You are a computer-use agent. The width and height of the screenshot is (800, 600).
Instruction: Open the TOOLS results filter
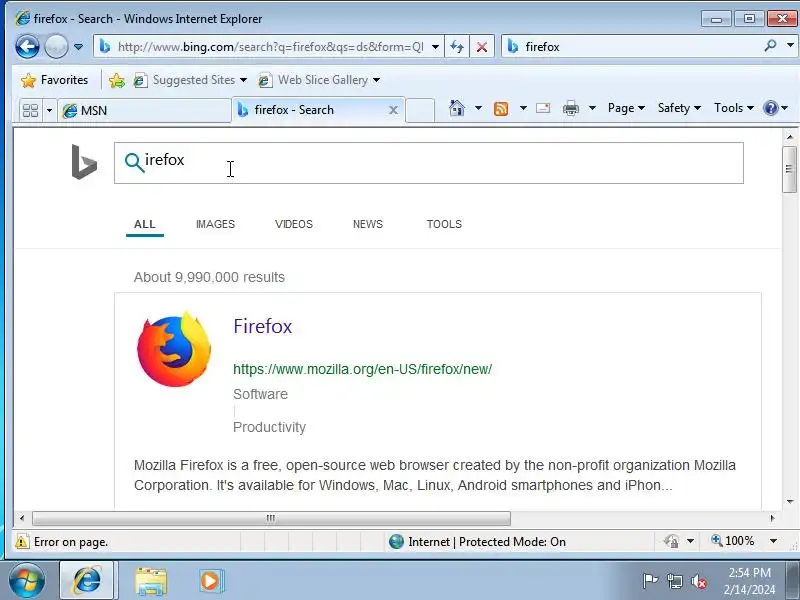tap(444, 224)
